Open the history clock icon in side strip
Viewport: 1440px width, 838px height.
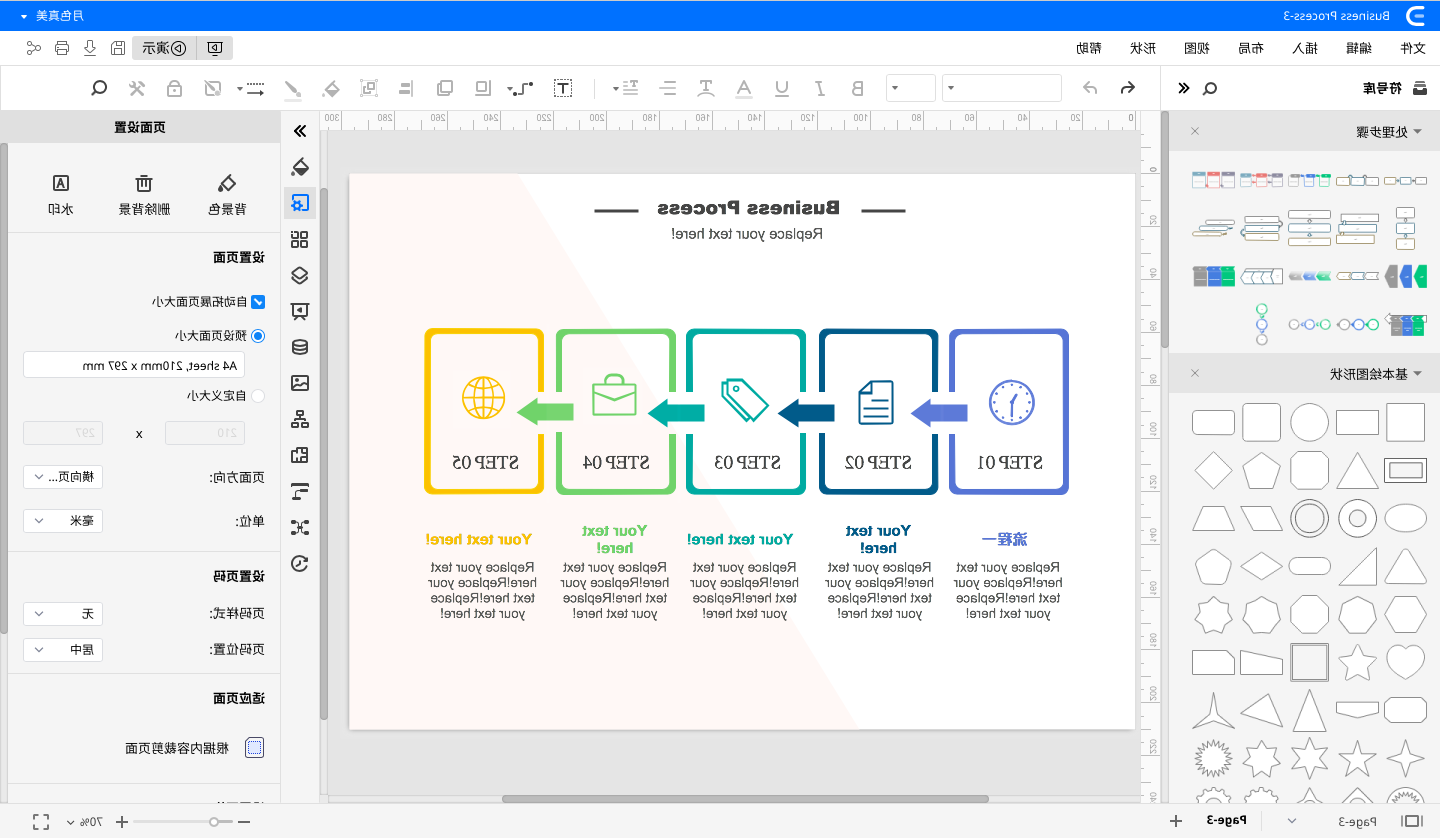tap(300, 563)
